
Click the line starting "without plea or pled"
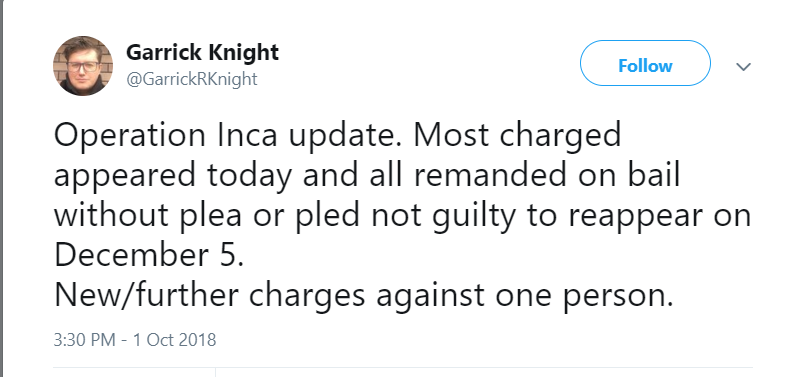pos(402,216)
